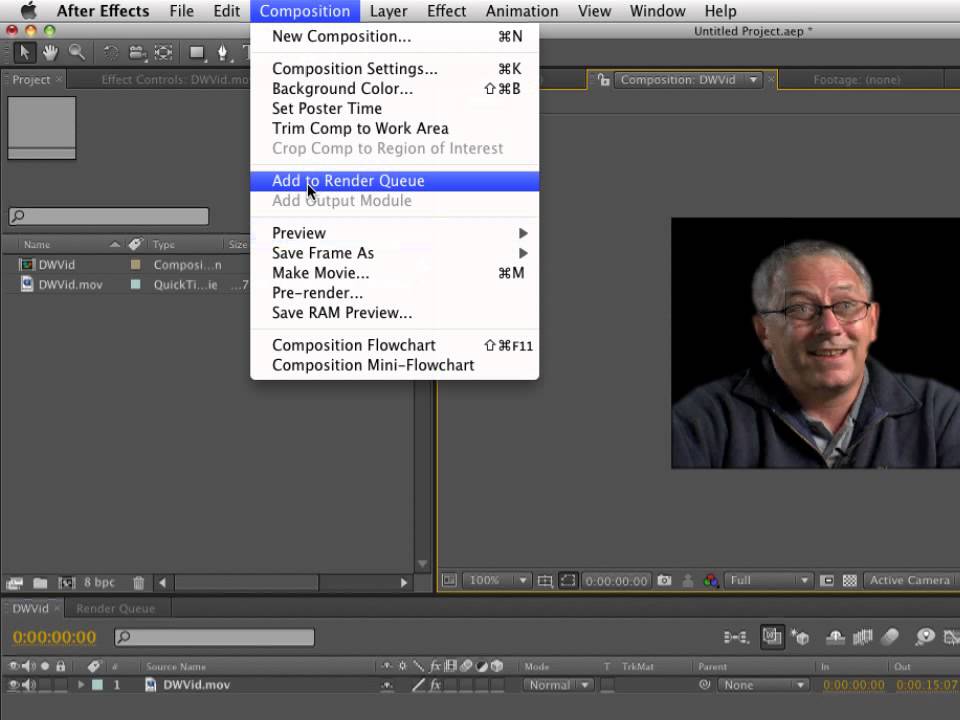The height and width of the screenshot is (720, 960).
Task: Toggle the transparency grid
Action: coord(849,580)
